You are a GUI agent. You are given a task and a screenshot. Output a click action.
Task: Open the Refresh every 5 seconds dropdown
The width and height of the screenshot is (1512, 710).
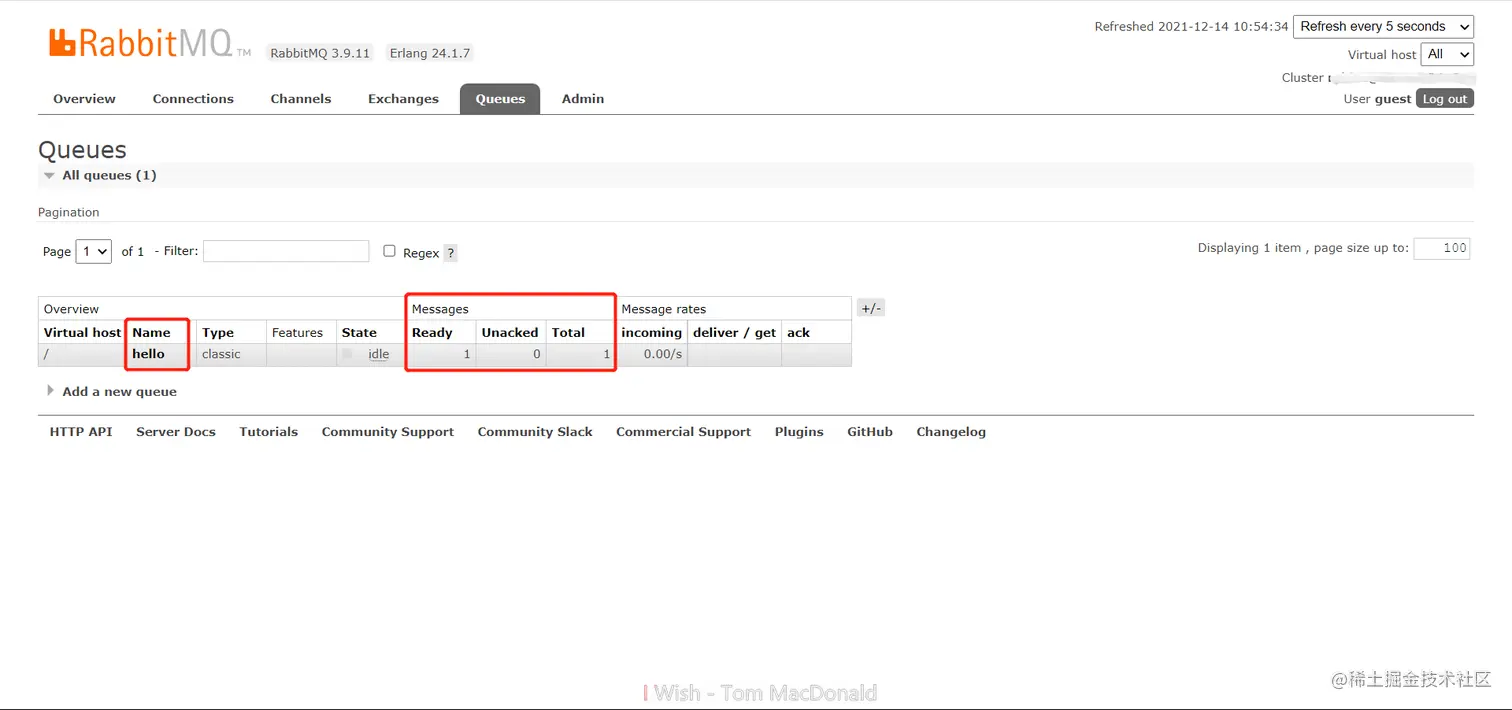point(1383,27)
